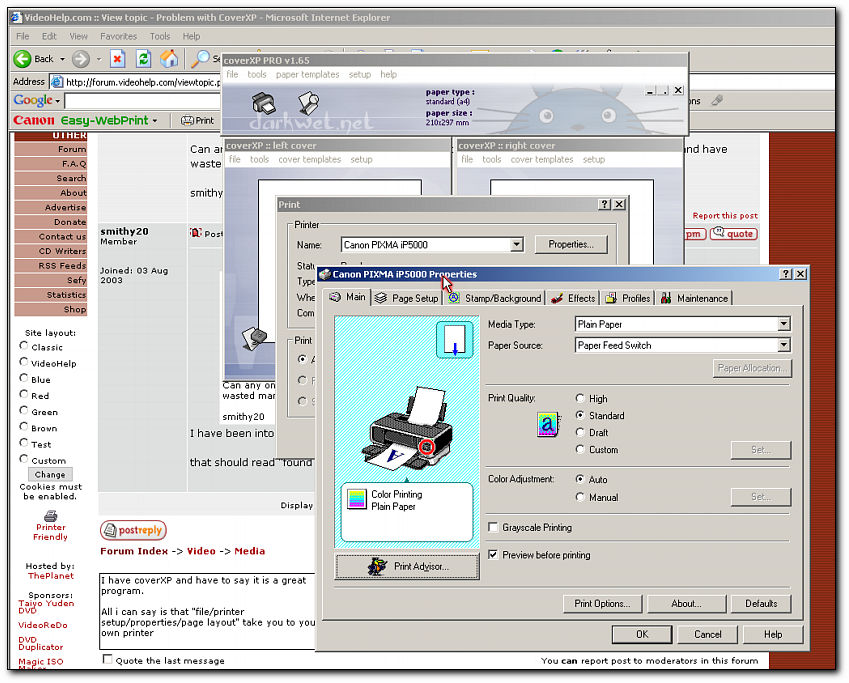Switch to the Effects tab
Screen dimensions: 849x683
(x=573, y=298)
